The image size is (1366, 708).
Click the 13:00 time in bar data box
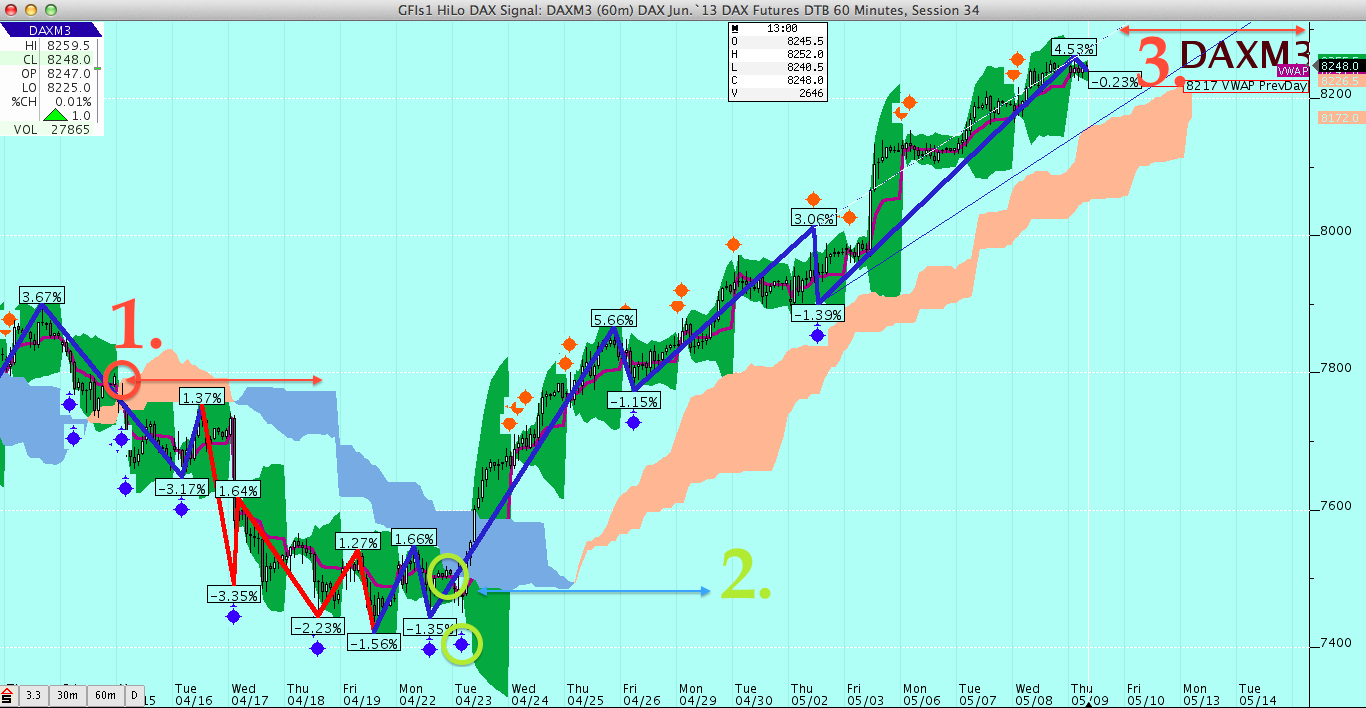point(783,30)
